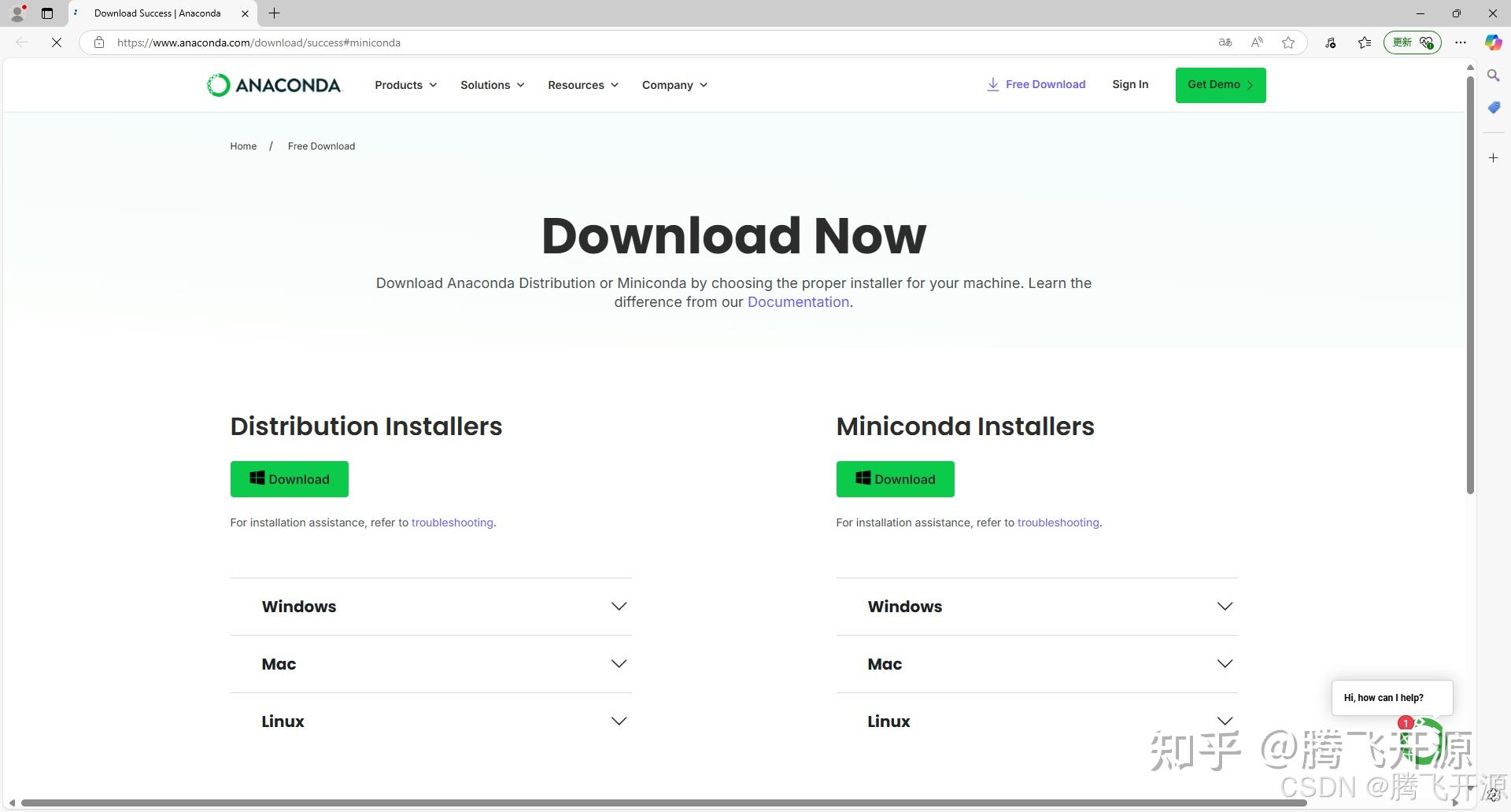This screenshot has height=812, width=1511.
Task: Click the Anaconda logo in header
Action: (274, 85)
